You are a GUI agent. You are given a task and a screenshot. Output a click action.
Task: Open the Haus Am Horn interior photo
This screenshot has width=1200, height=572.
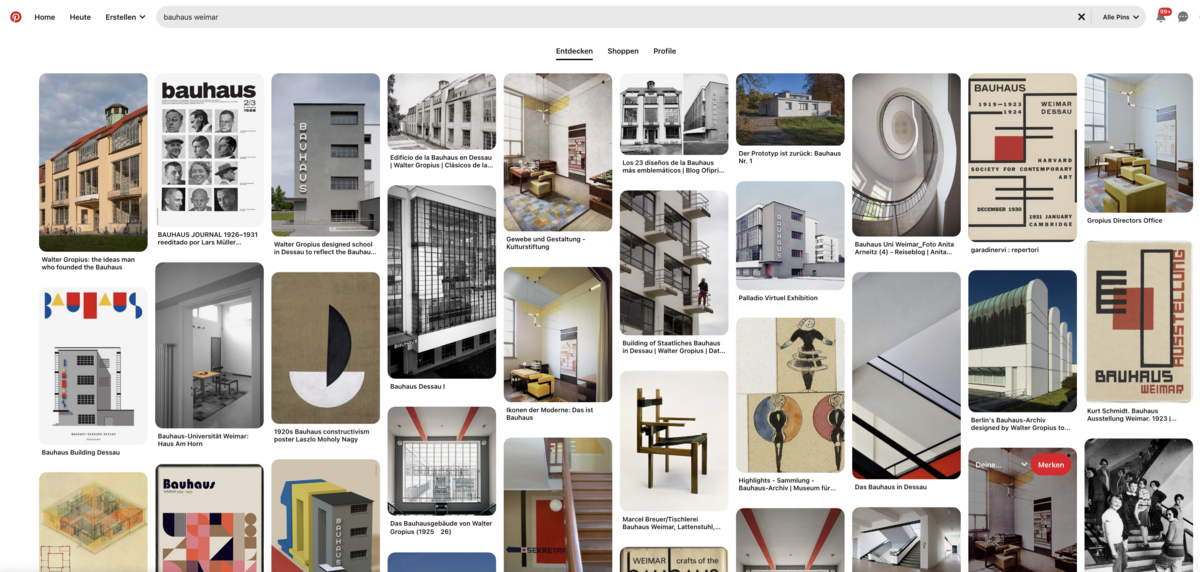209,346
